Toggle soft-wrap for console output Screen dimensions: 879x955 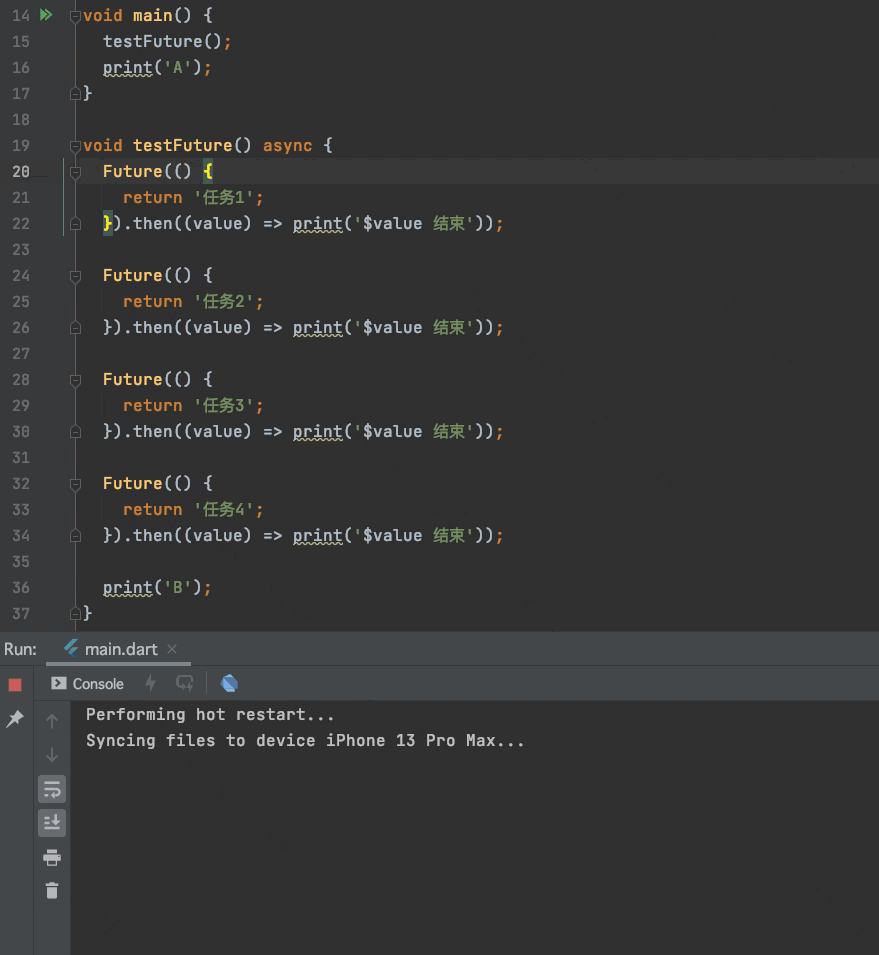pos(51,788)
